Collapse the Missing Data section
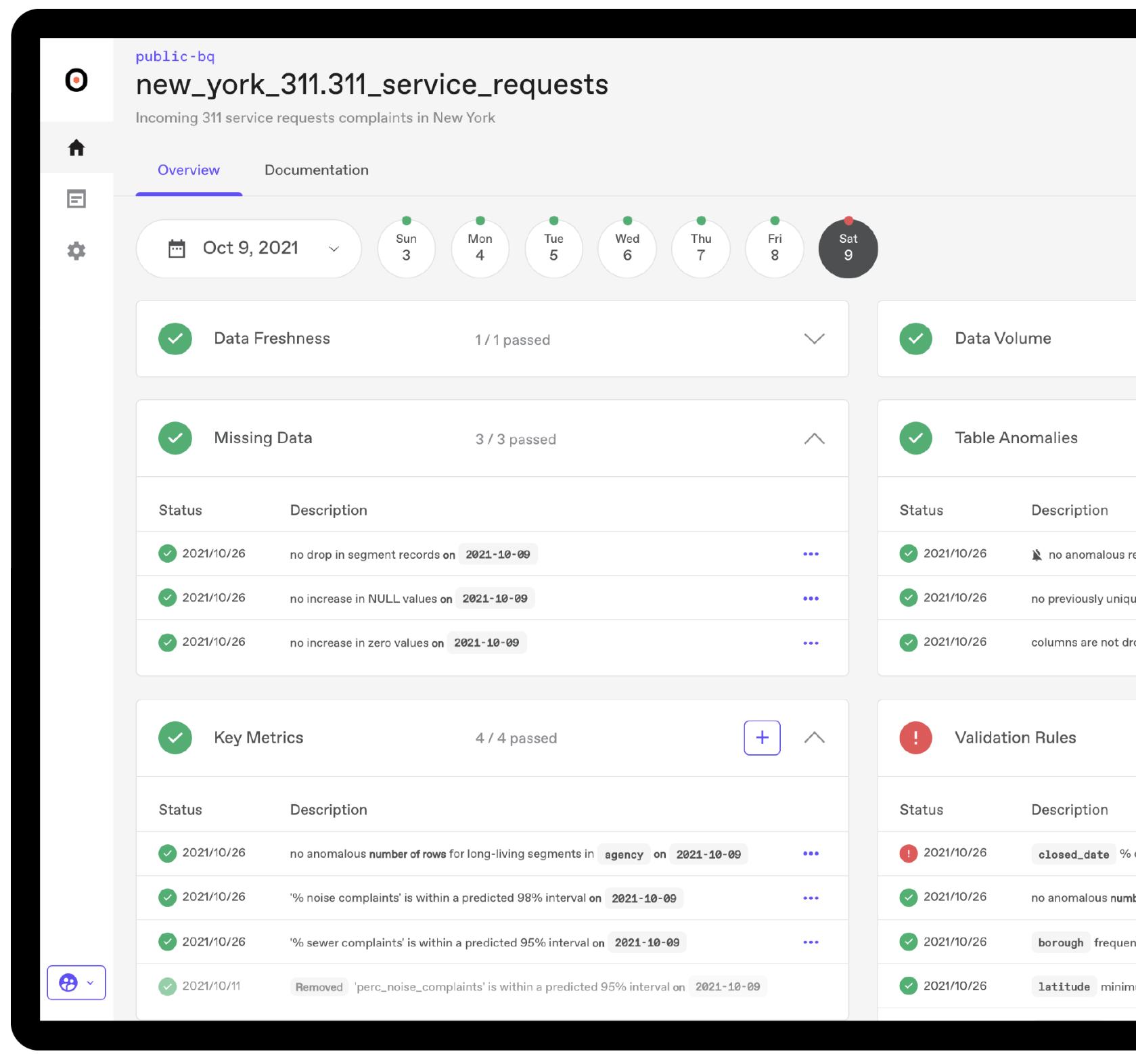The height and width of the screenshot is (1064, 1136). coord(814,438)
